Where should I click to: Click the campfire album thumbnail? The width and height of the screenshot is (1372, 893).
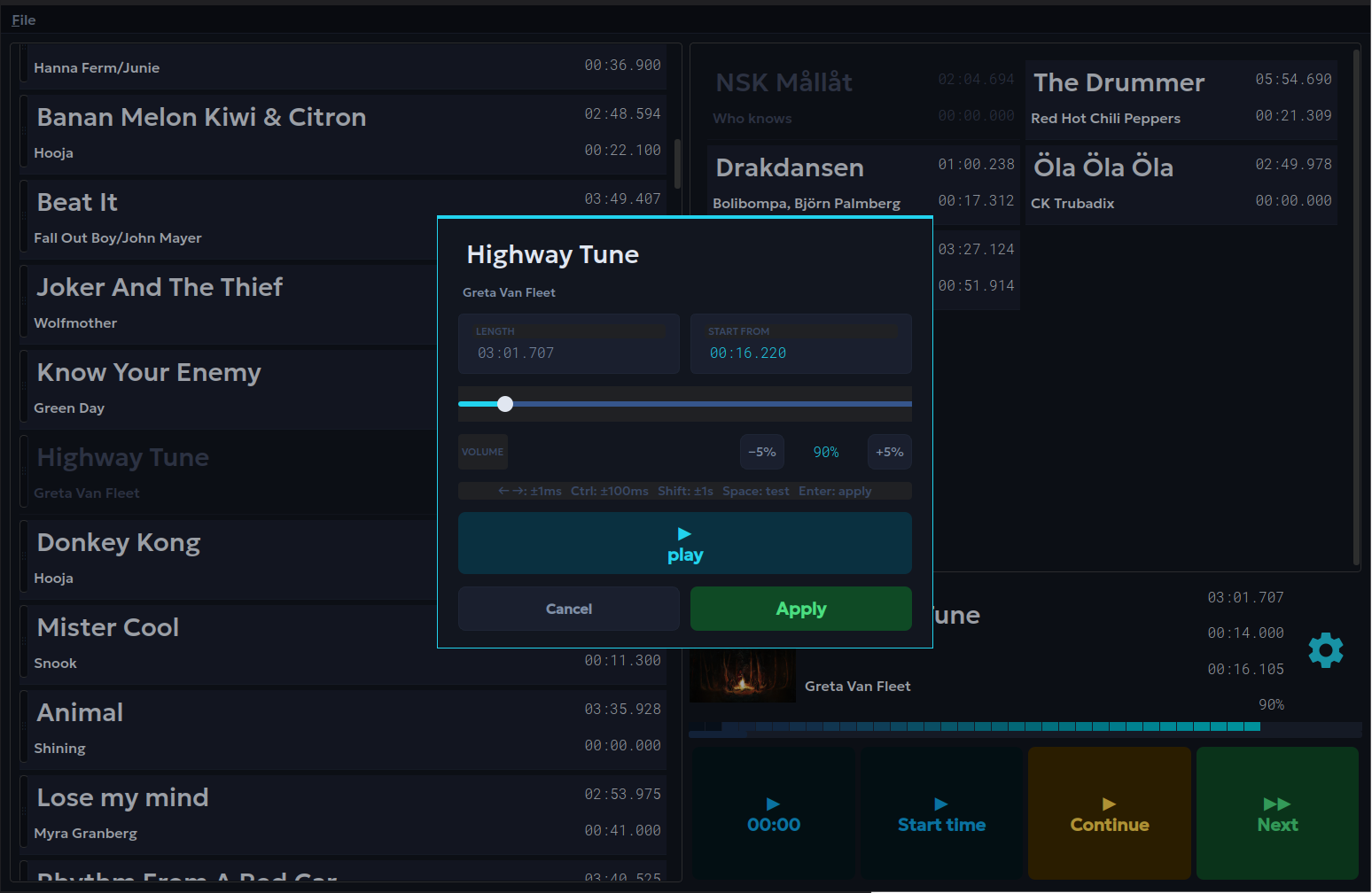tap(743, 675)
